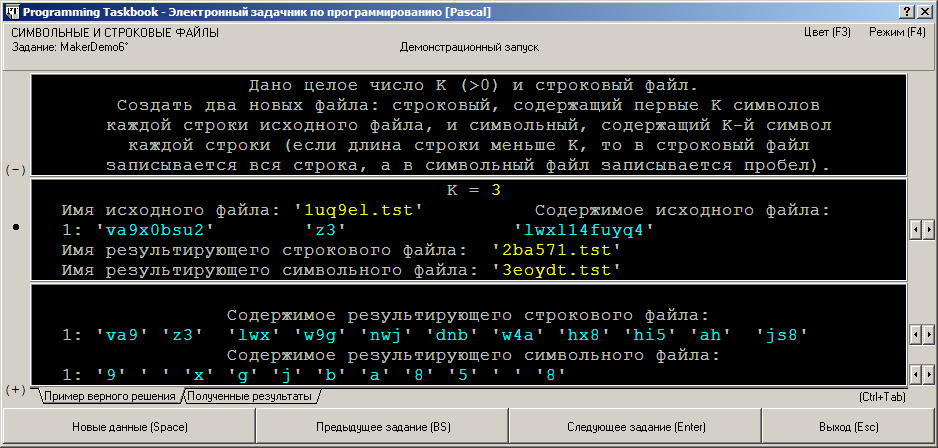Click the task name Задание: MakerDemo6°

[x=69, y=47]
